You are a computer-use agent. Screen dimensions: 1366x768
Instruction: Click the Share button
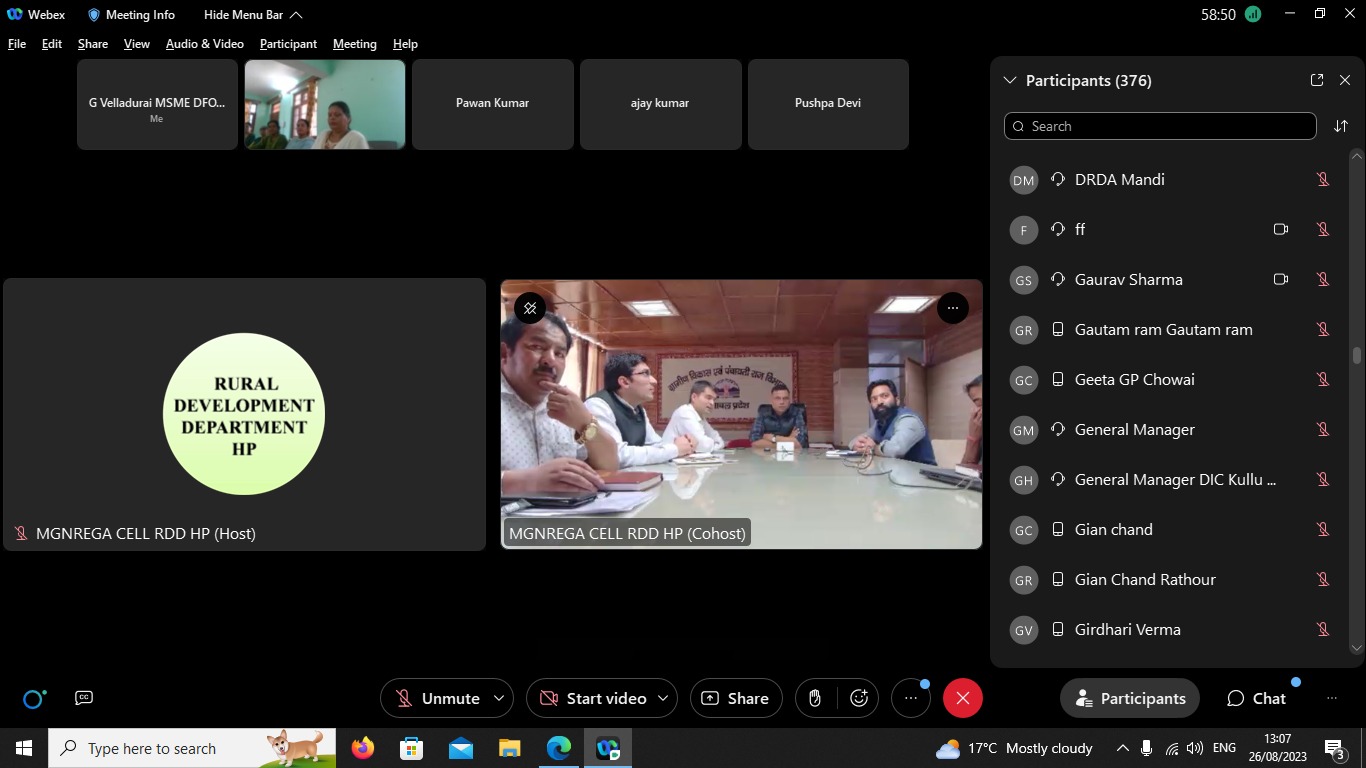pos(735,698)
